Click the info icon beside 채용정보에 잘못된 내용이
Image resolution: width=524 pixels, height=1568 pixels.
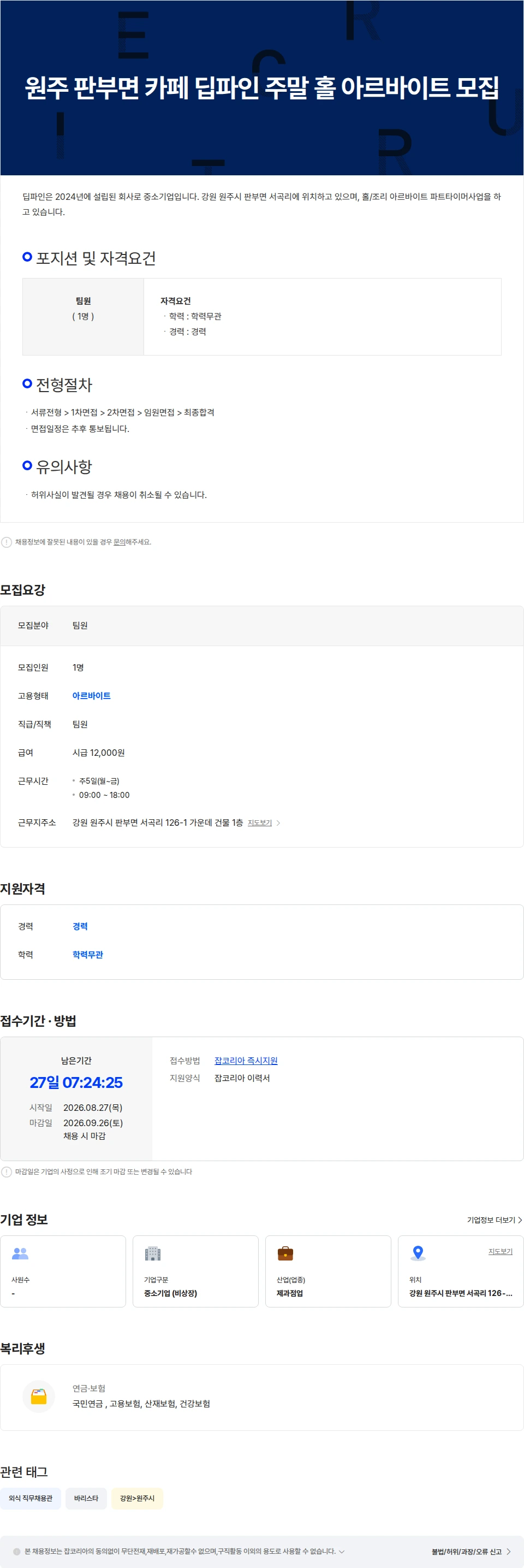(x=6, y=542)
